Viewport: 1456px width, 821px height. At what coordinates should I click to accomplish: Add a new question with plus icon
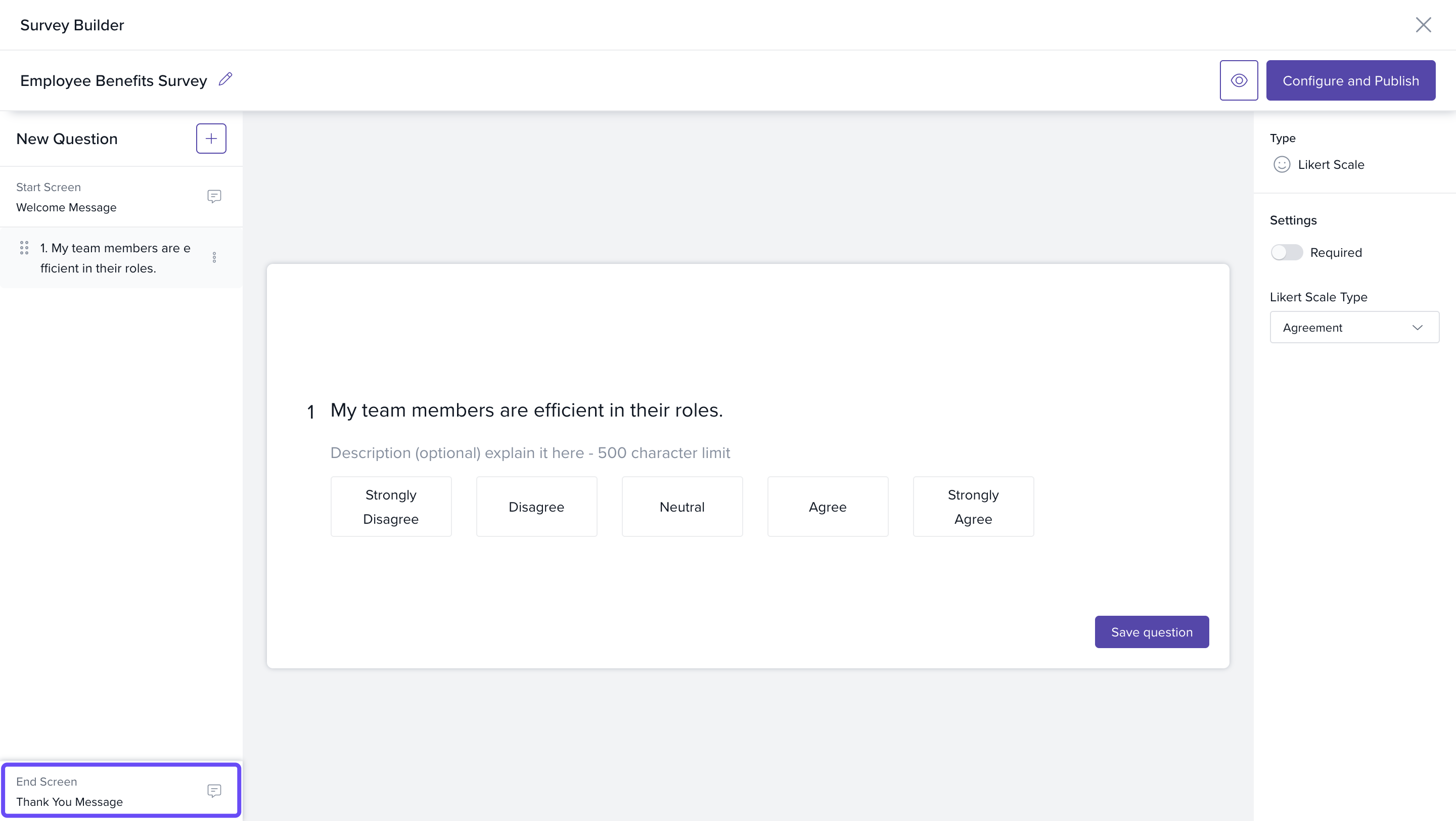point(211,139)
